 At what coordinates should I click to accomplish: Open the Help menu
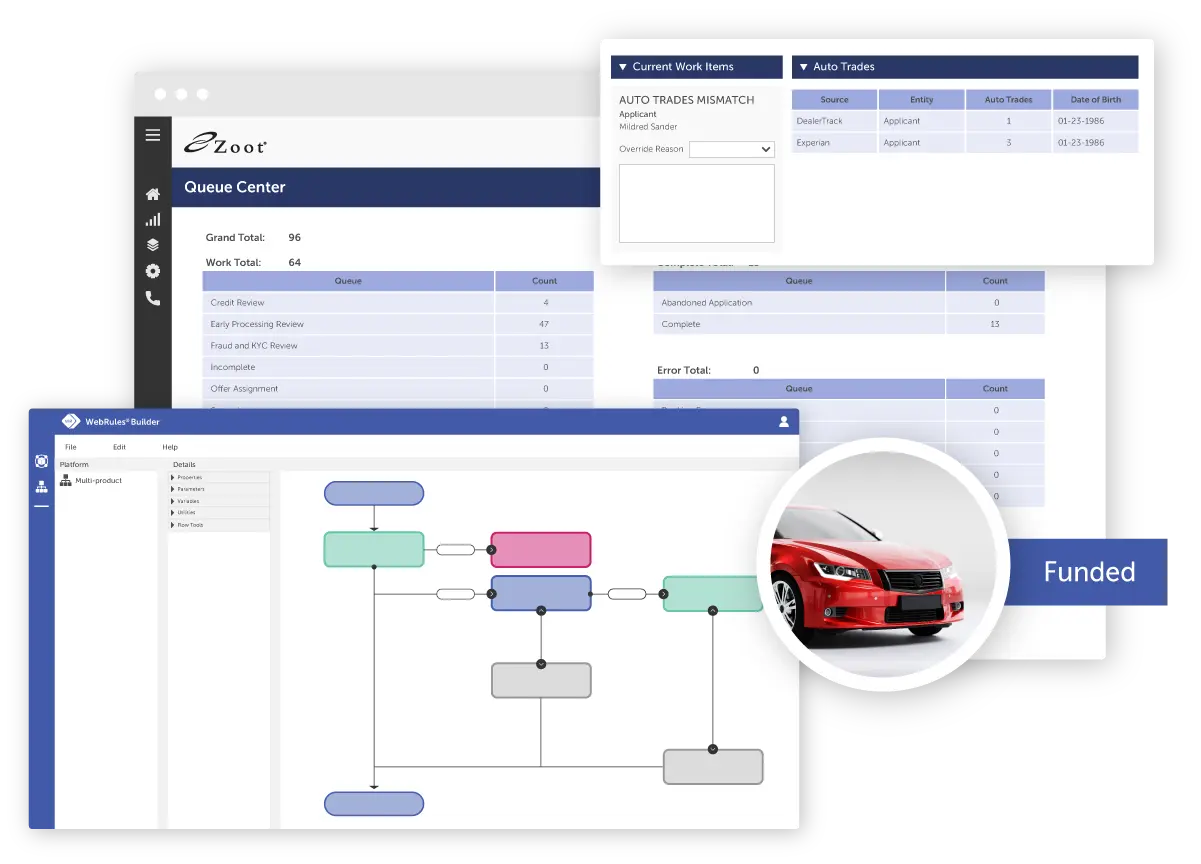(170, 447)
